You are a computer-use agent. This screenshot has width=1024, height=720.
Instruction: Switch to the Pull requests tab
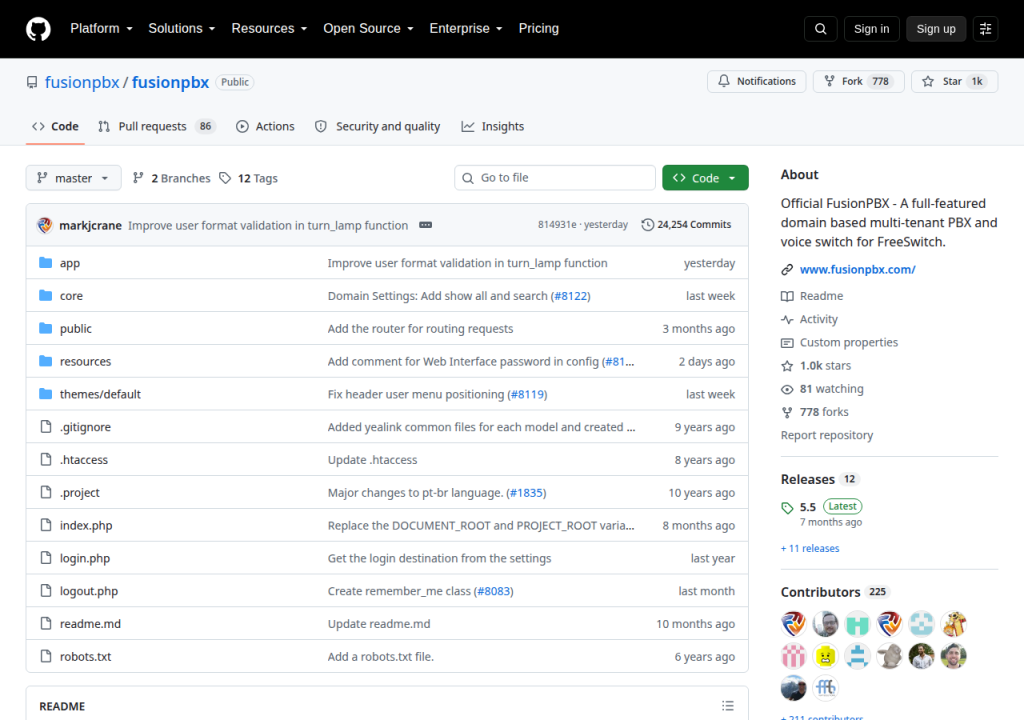pyautogui.click(x=157, y=126)
